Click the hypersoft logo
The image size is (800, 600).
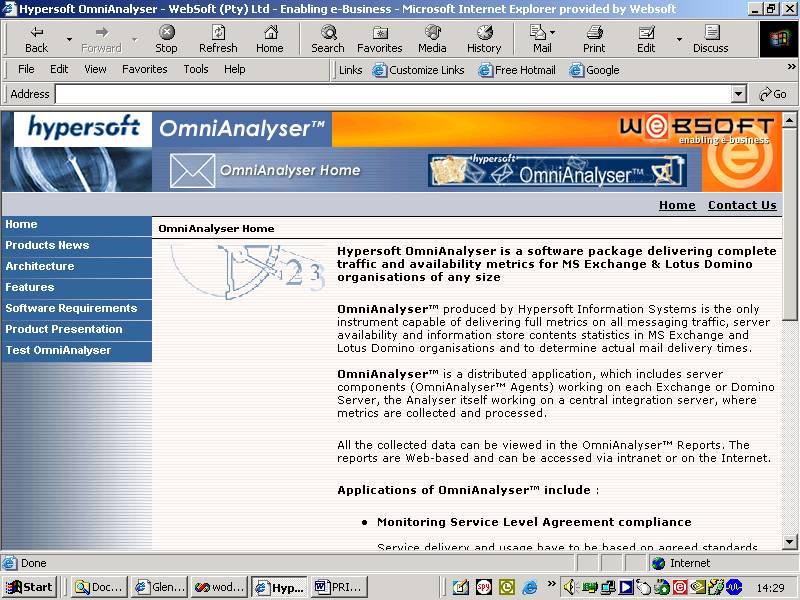coord(83,129)
